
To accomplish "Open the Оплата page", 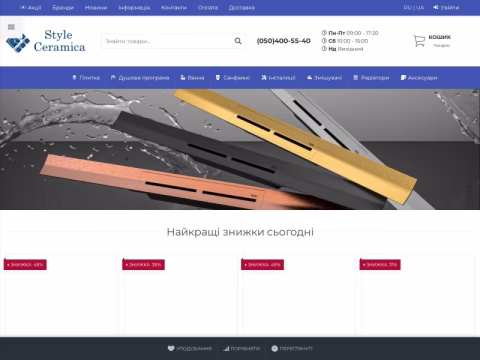I will click(x=208, y=7).
